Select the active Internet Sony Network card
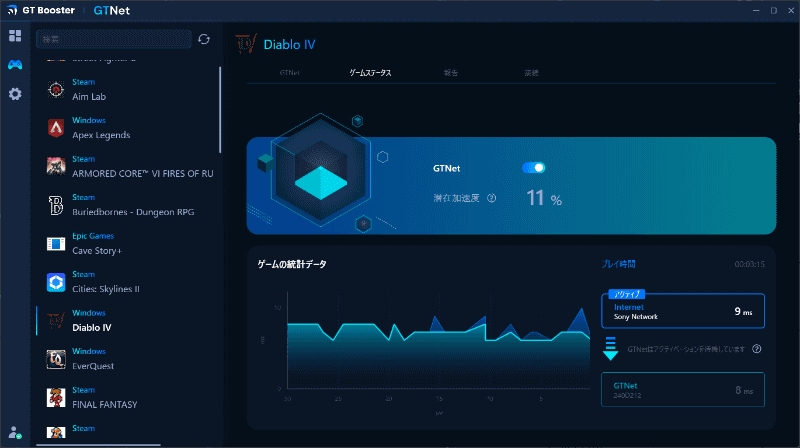Screen dimensions: 800x448 pos(683,311)
